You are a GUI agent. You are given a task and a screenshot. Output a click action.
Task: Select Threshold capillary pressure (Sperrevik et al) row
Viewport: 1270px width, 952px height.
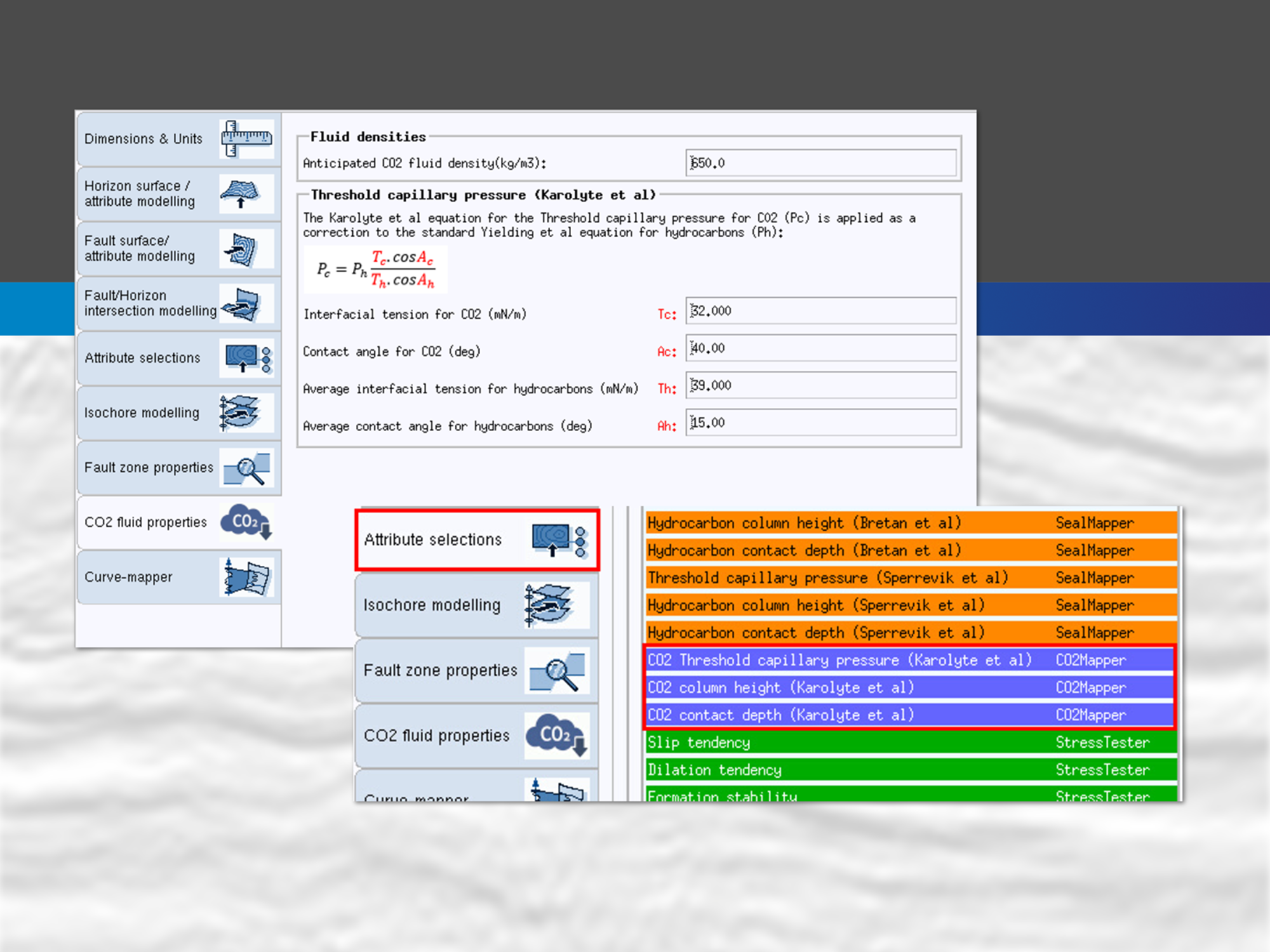point(911,578)
